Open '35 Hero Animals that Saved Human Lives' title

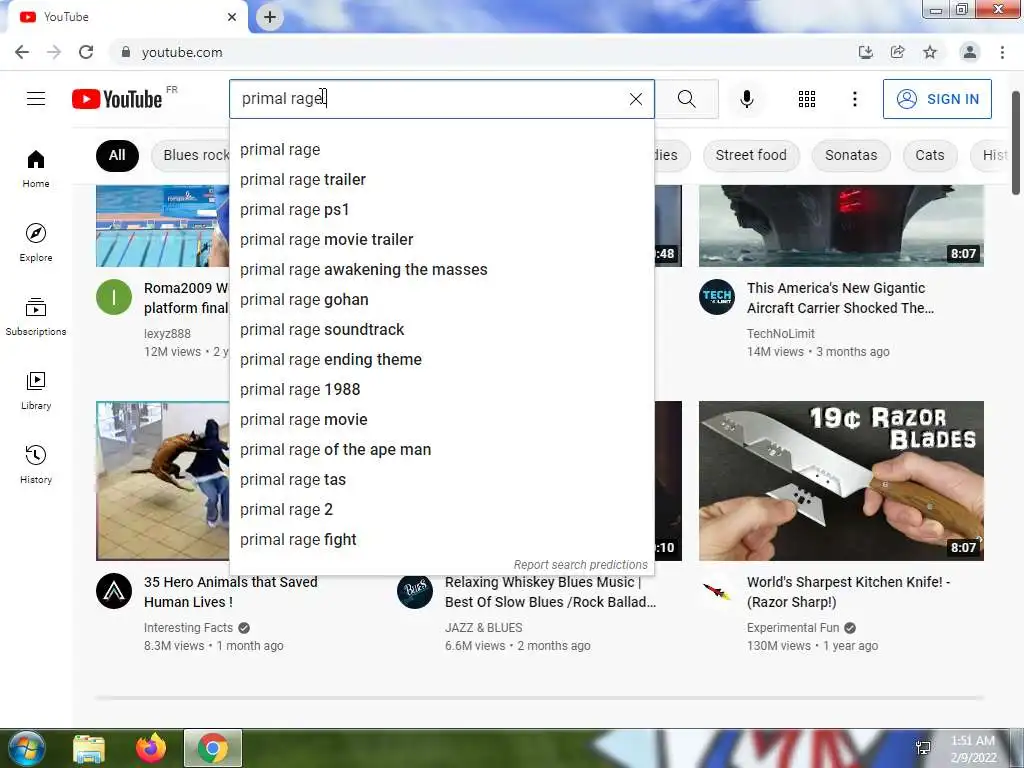coord(231,592)
